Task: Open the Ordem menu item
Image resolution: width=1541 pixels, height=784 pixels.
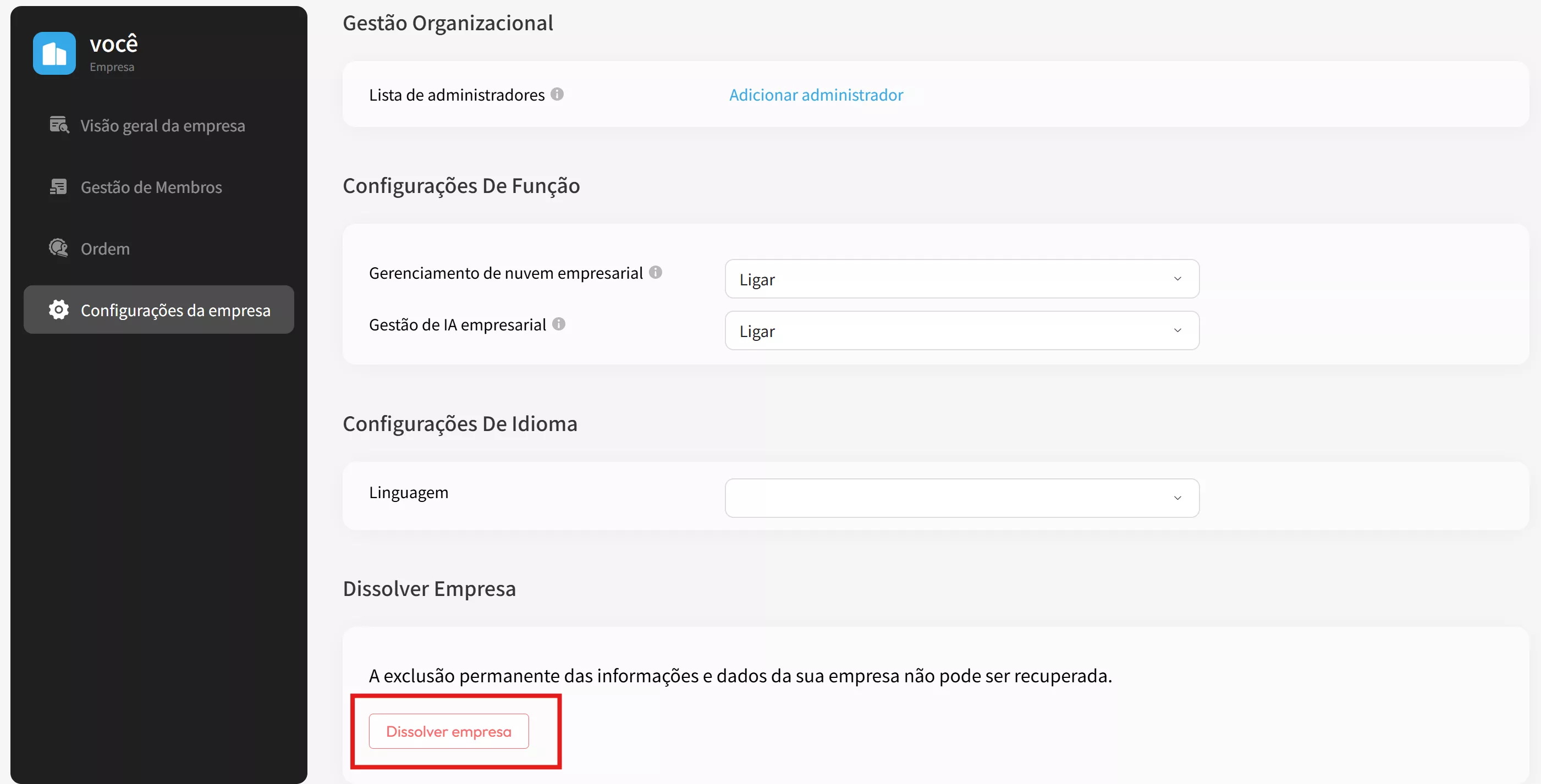Action: 158,249
